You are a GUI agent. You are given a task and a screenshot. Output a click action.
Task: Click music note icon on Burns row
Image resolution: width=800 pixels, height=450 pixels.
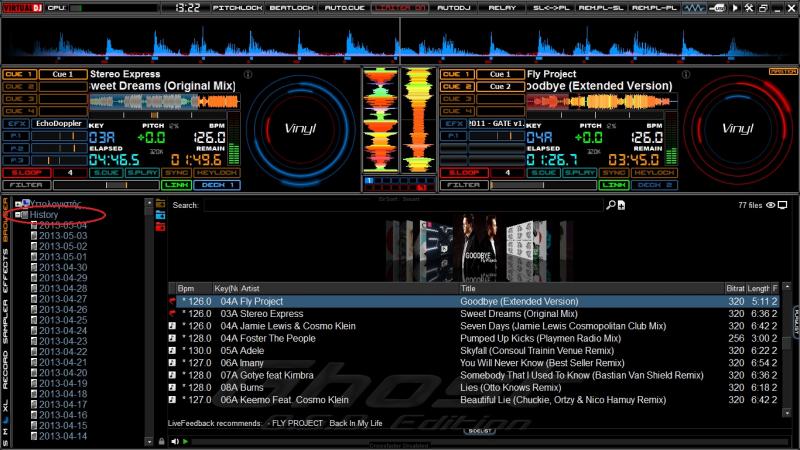(172, 387)
